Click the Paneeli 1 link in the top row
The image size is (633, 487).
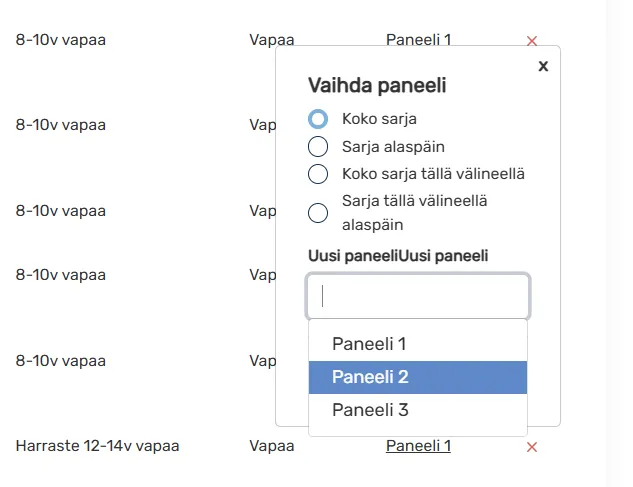418,40
